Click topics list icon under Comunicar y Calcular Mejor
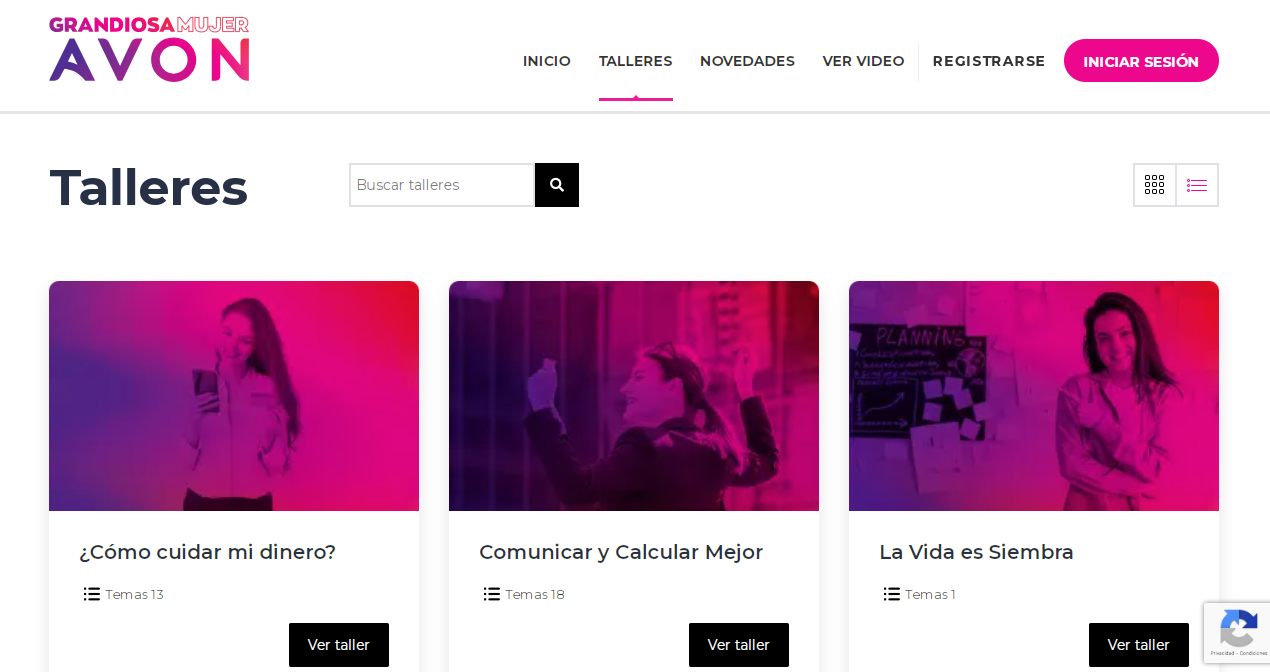This screenshot has height=672, width=1270. click(x=492, y=594)
